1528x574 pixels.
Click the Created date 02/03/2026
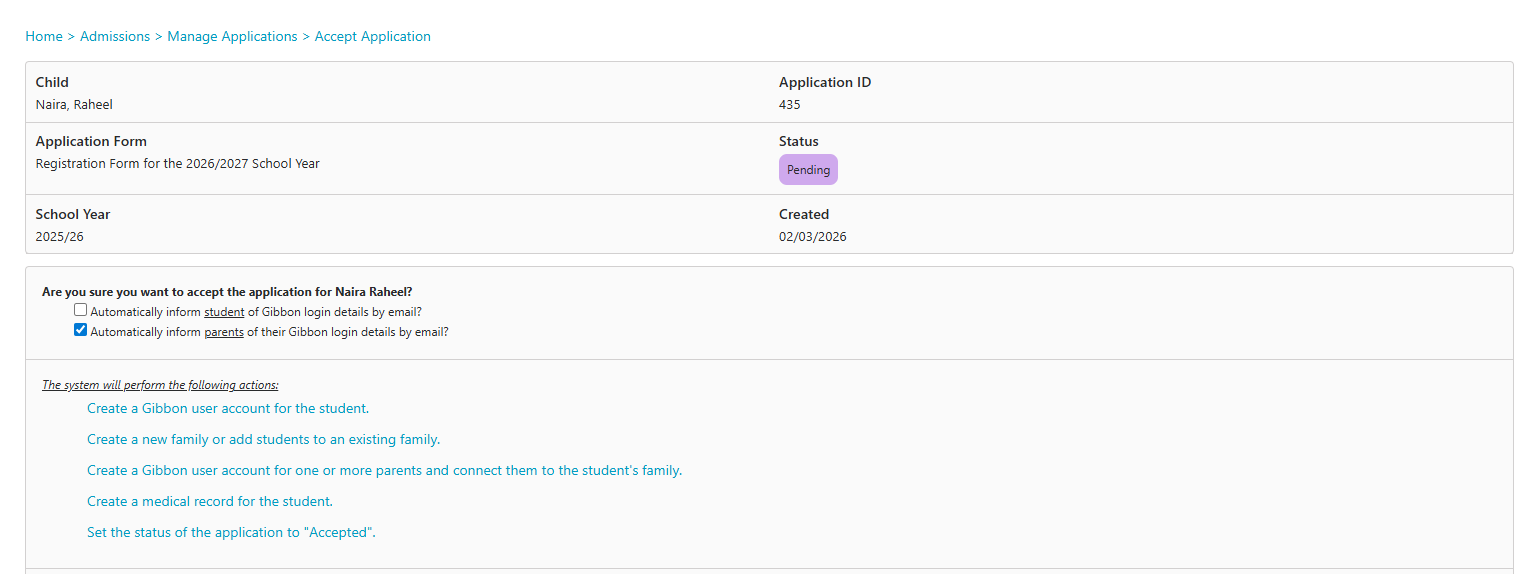point(812,237)
